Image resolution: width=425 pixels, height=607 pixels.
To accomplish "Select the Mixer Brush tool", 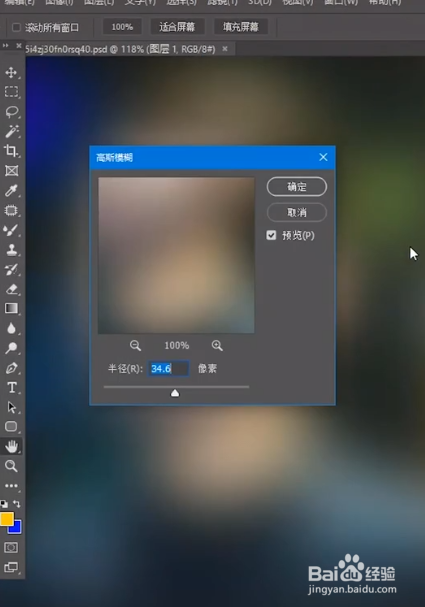I will pos(11,230).
